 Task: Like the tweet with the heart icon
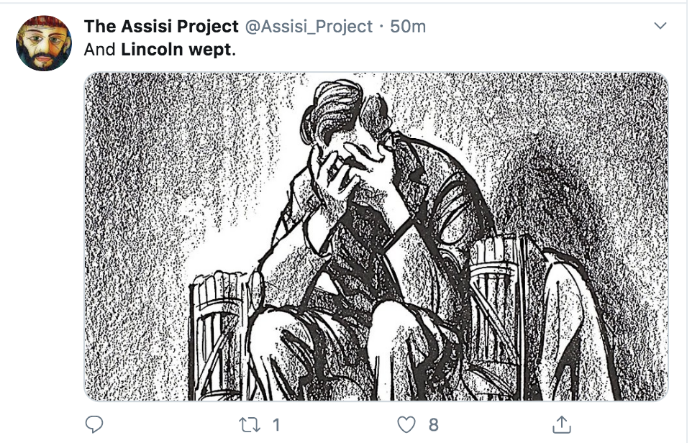click(x=406, y=425)
